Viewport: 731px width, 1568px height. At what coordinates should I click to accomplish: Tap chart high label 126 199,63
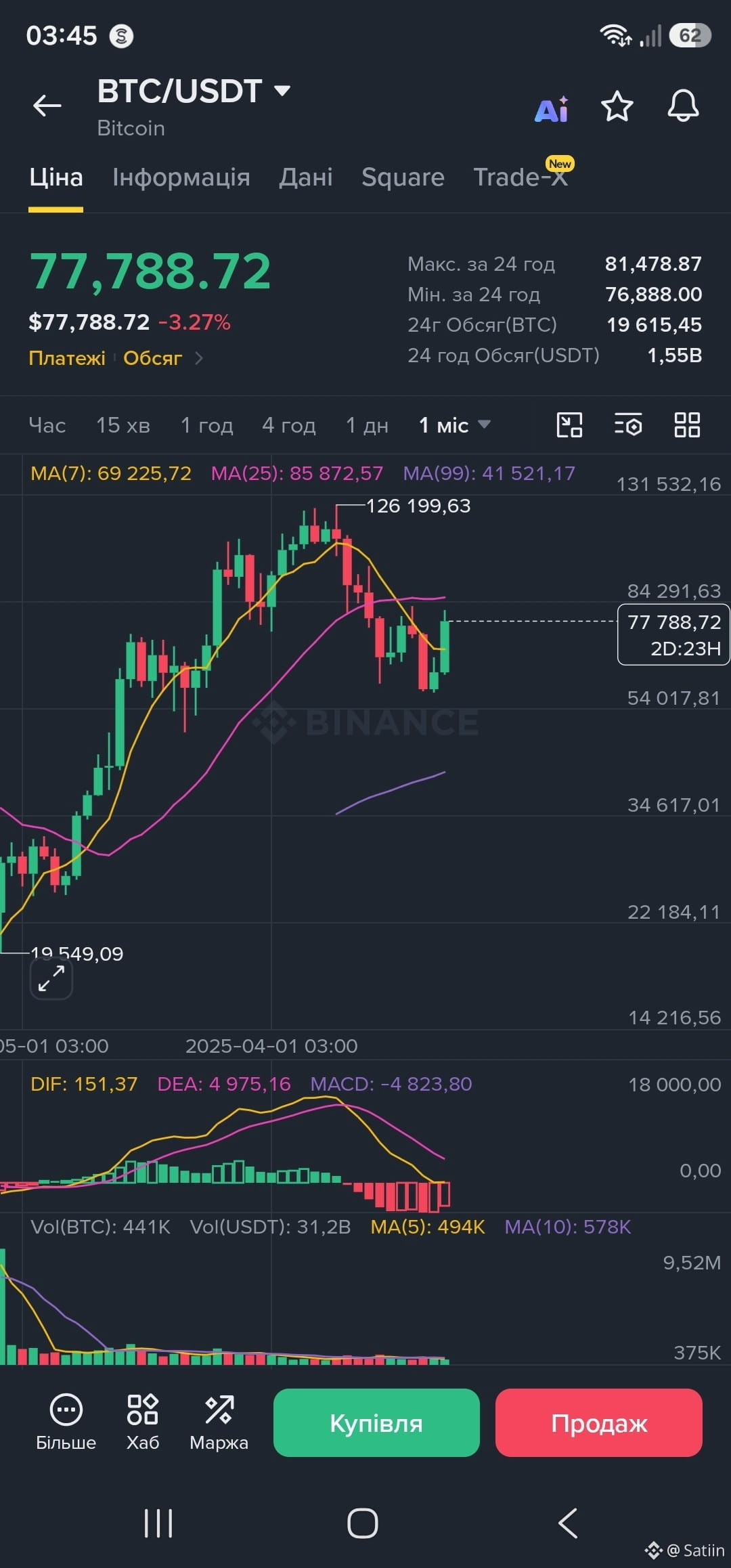418,506
